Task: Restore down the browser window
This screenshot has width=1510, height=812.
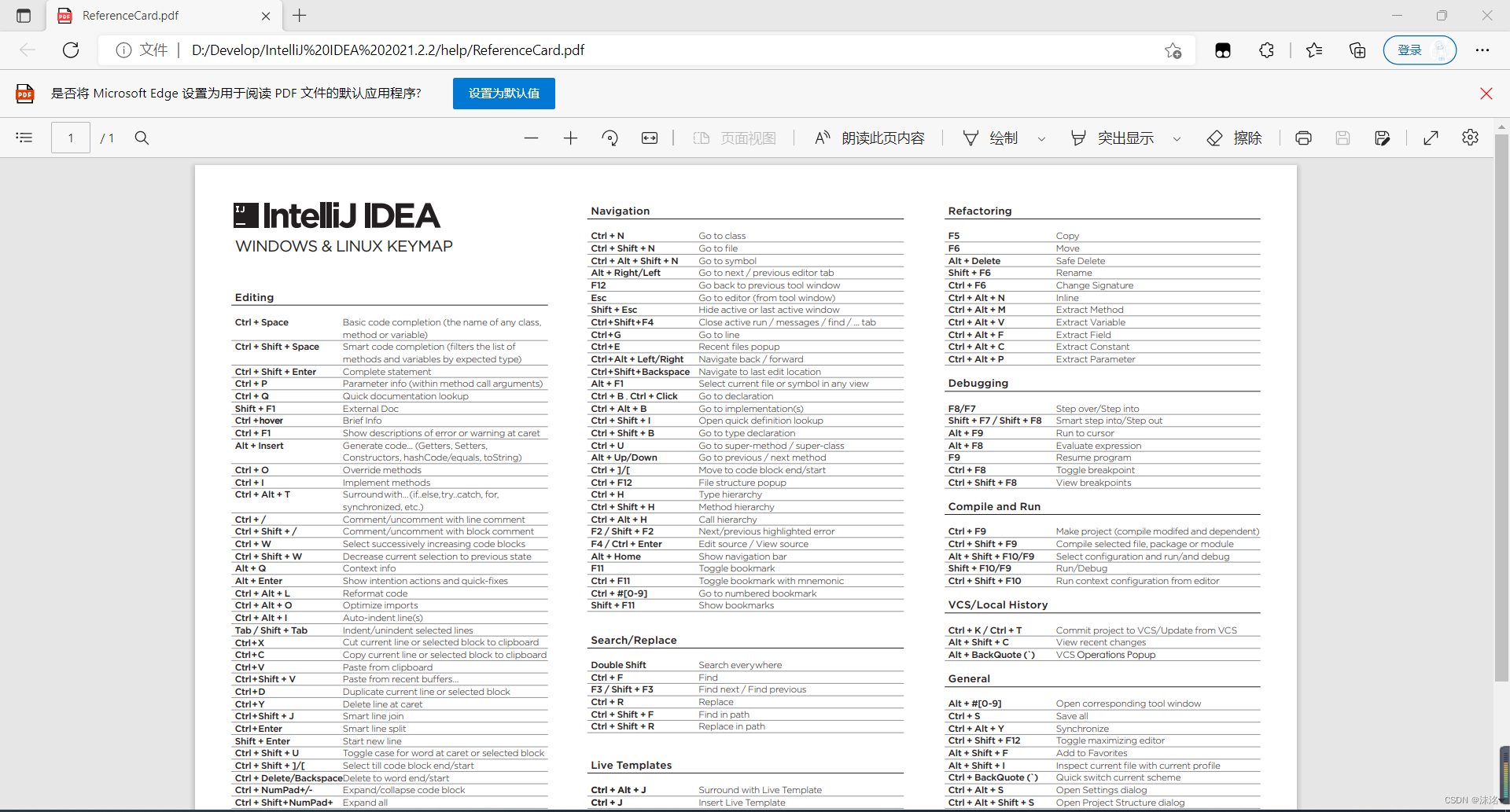Action: click(1442, 16)
